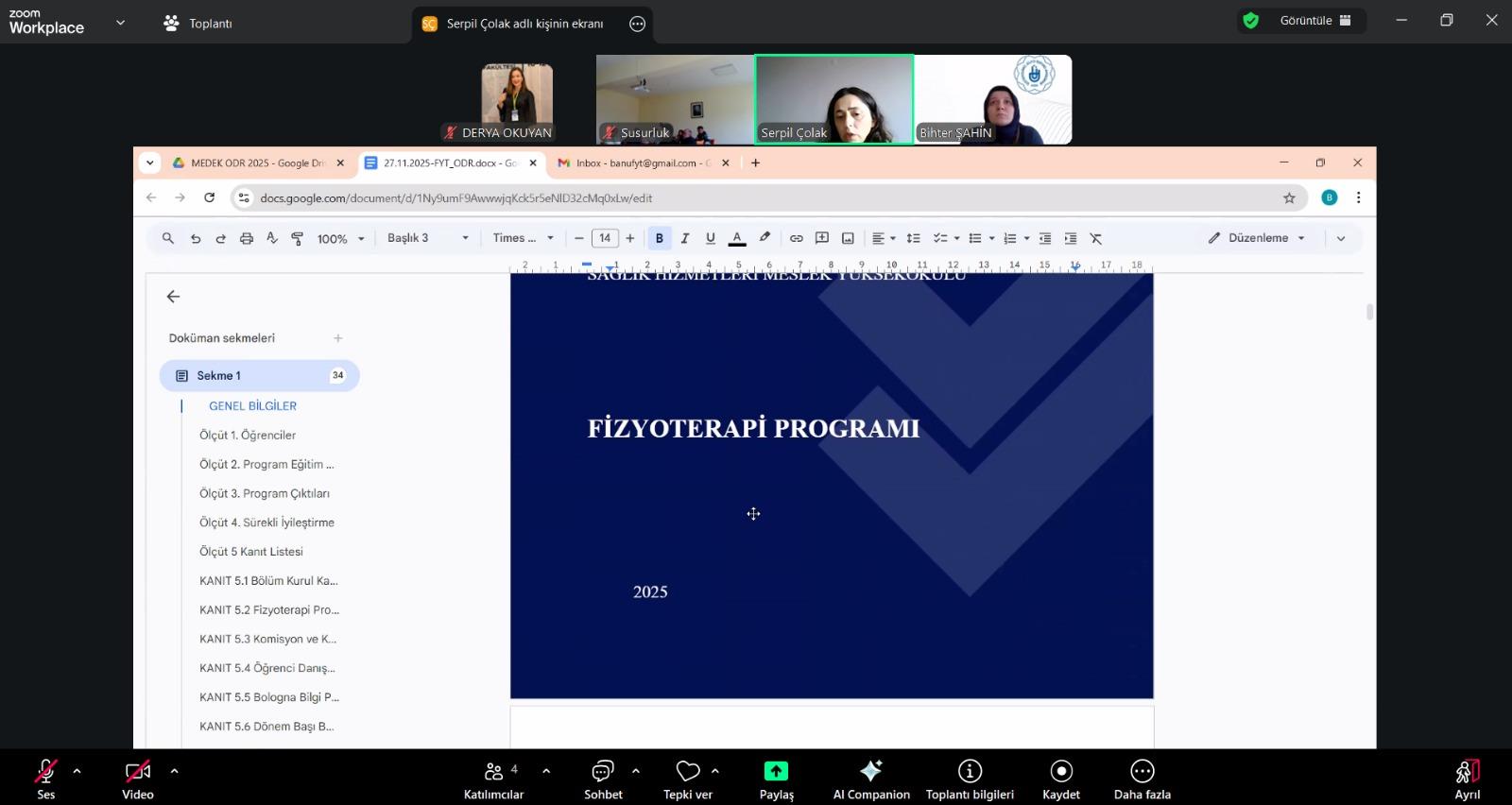Image resolution: width=1512 pixels, height=805 pixels.
Task: Click the Tepki ver reactions icon
Action: pyautogui.click(x=688, y=772)
